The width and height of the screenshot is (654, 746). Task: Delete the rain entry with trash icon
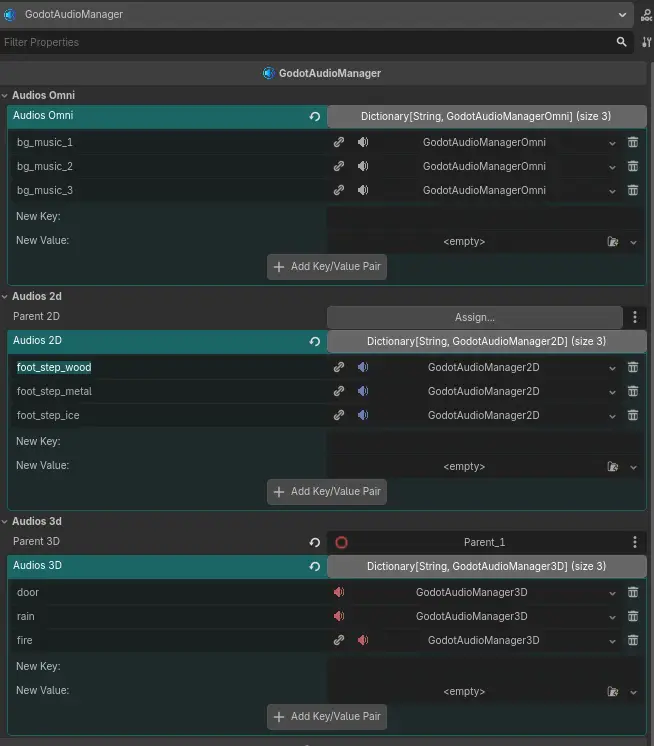(633, 616)
